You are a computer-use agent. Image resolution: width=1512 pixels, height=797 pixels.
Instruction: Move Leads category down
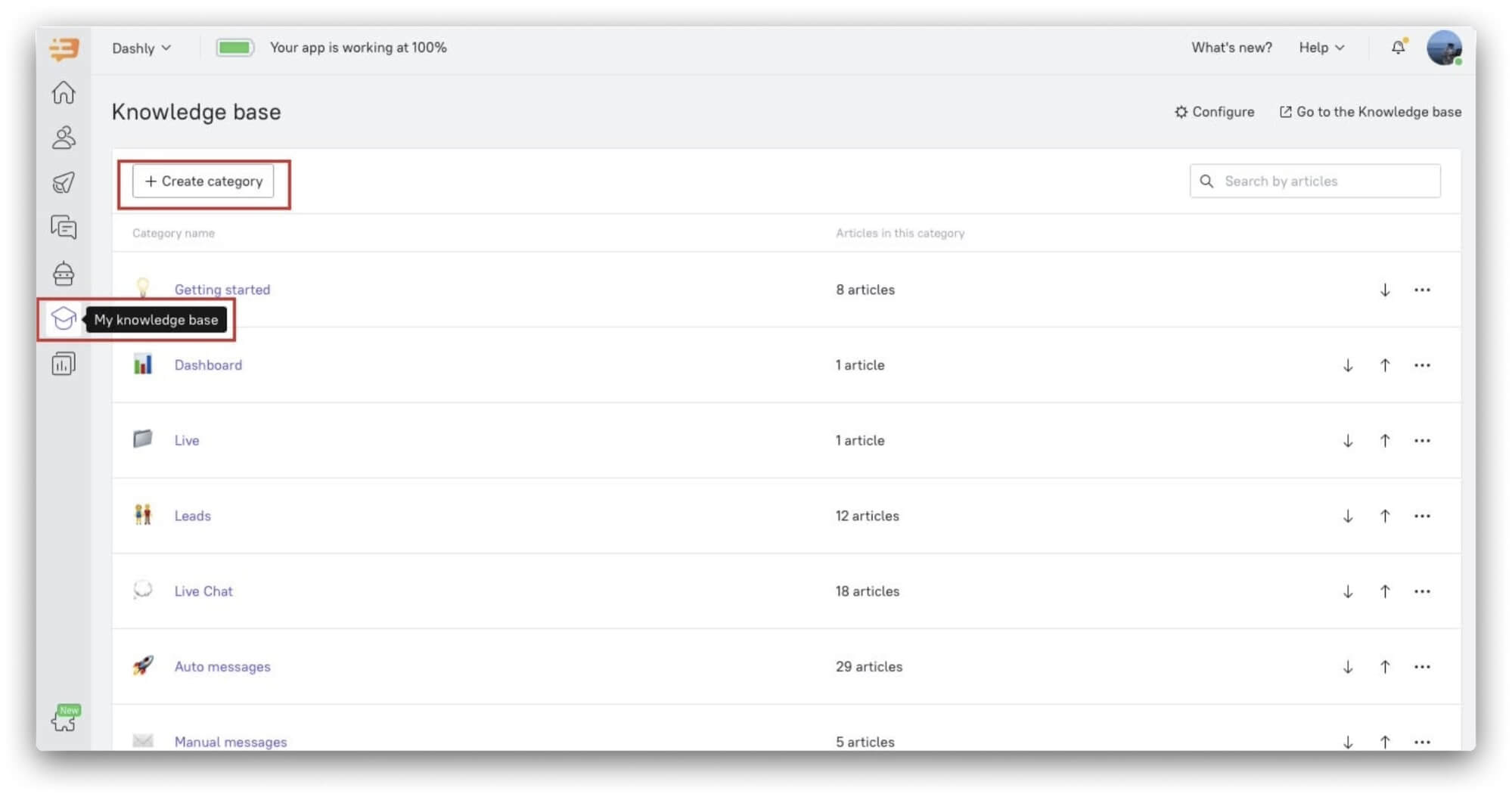click(1347, 516)
